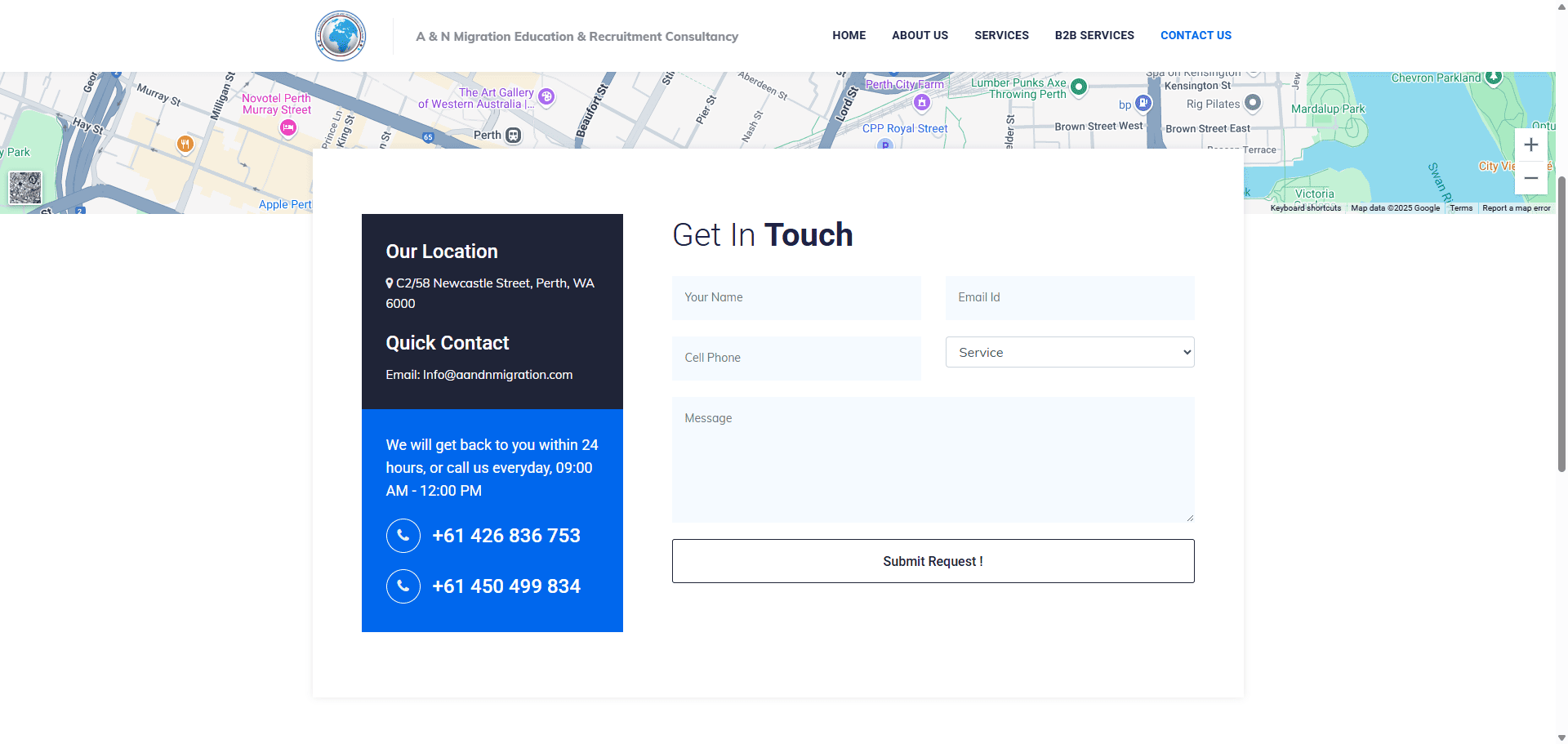Click the satellite view map thumbnail
Screen dimensions: 1568x744
pyautogui.click(x=25, y=188)
